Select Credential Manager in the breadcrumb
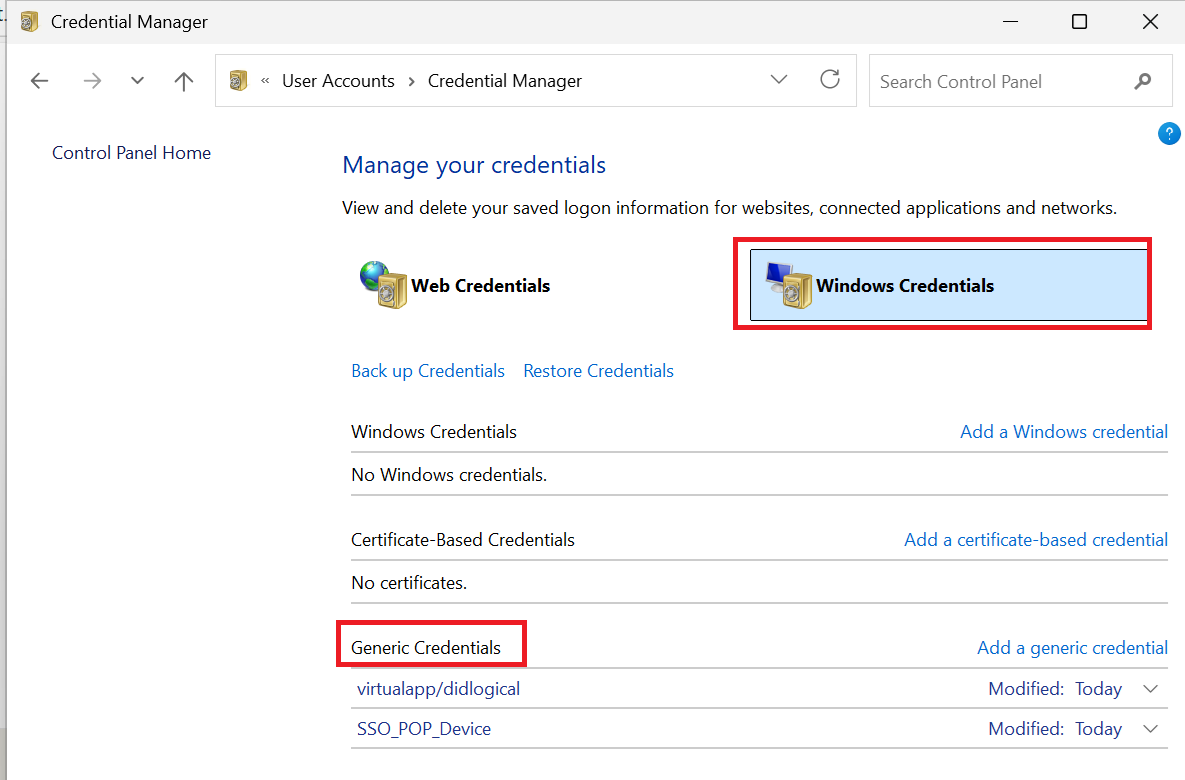 [x=504, y=80]
